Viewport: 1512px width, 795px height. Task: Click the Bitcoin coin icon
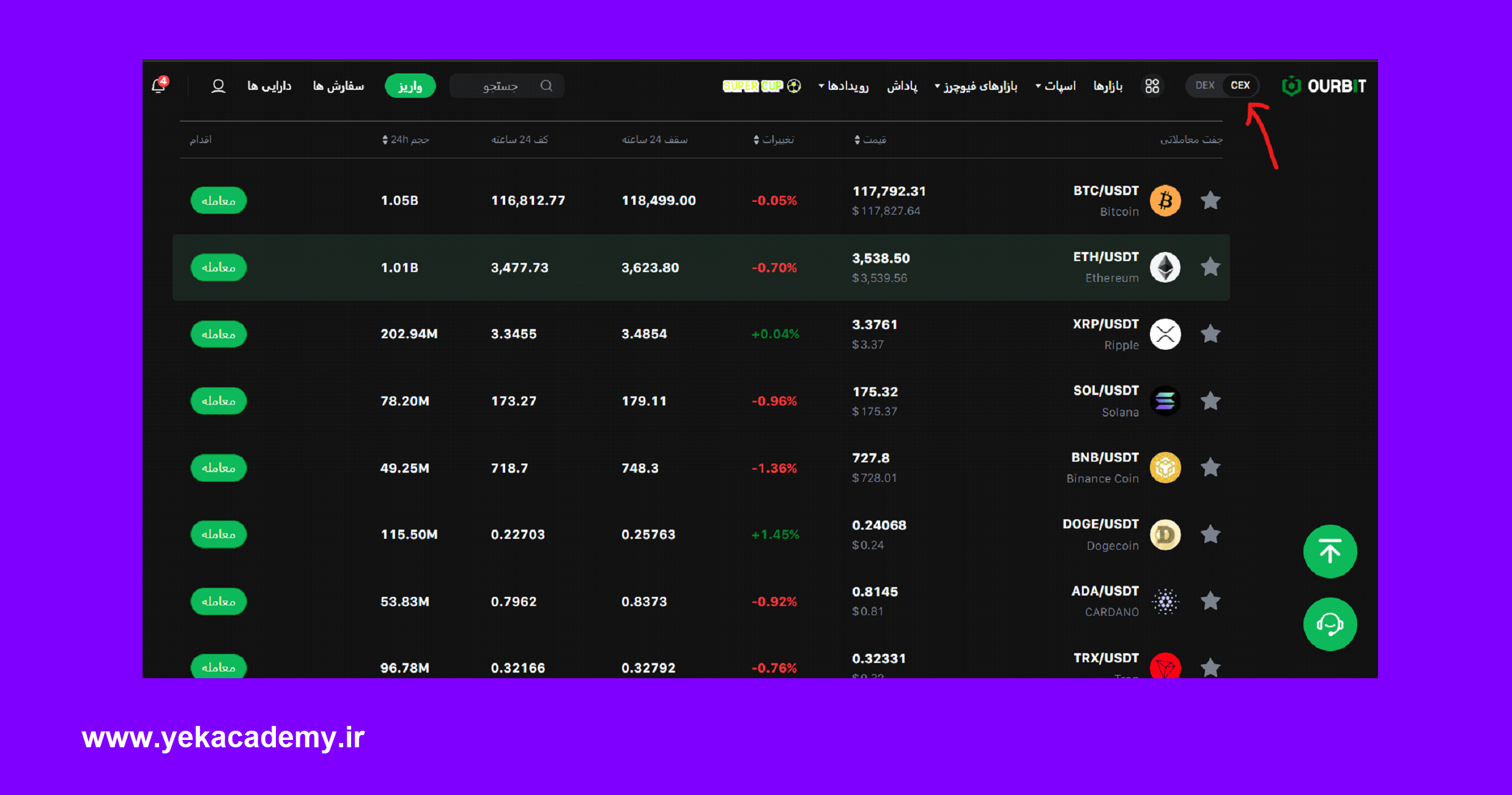click(1165, 201)
